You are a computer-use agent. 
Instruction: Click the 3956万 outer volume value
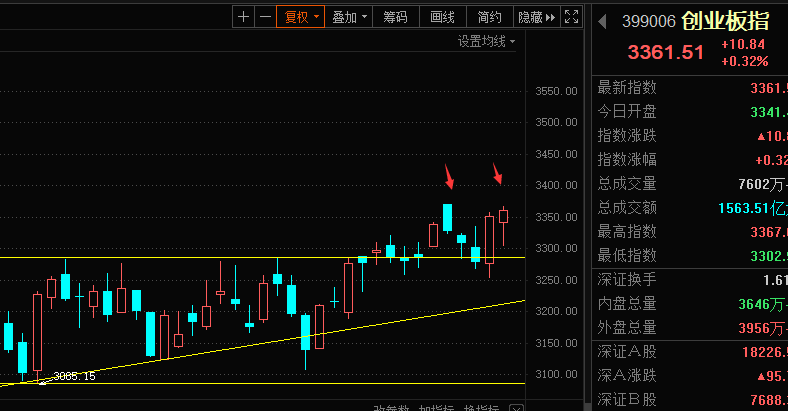762,328
